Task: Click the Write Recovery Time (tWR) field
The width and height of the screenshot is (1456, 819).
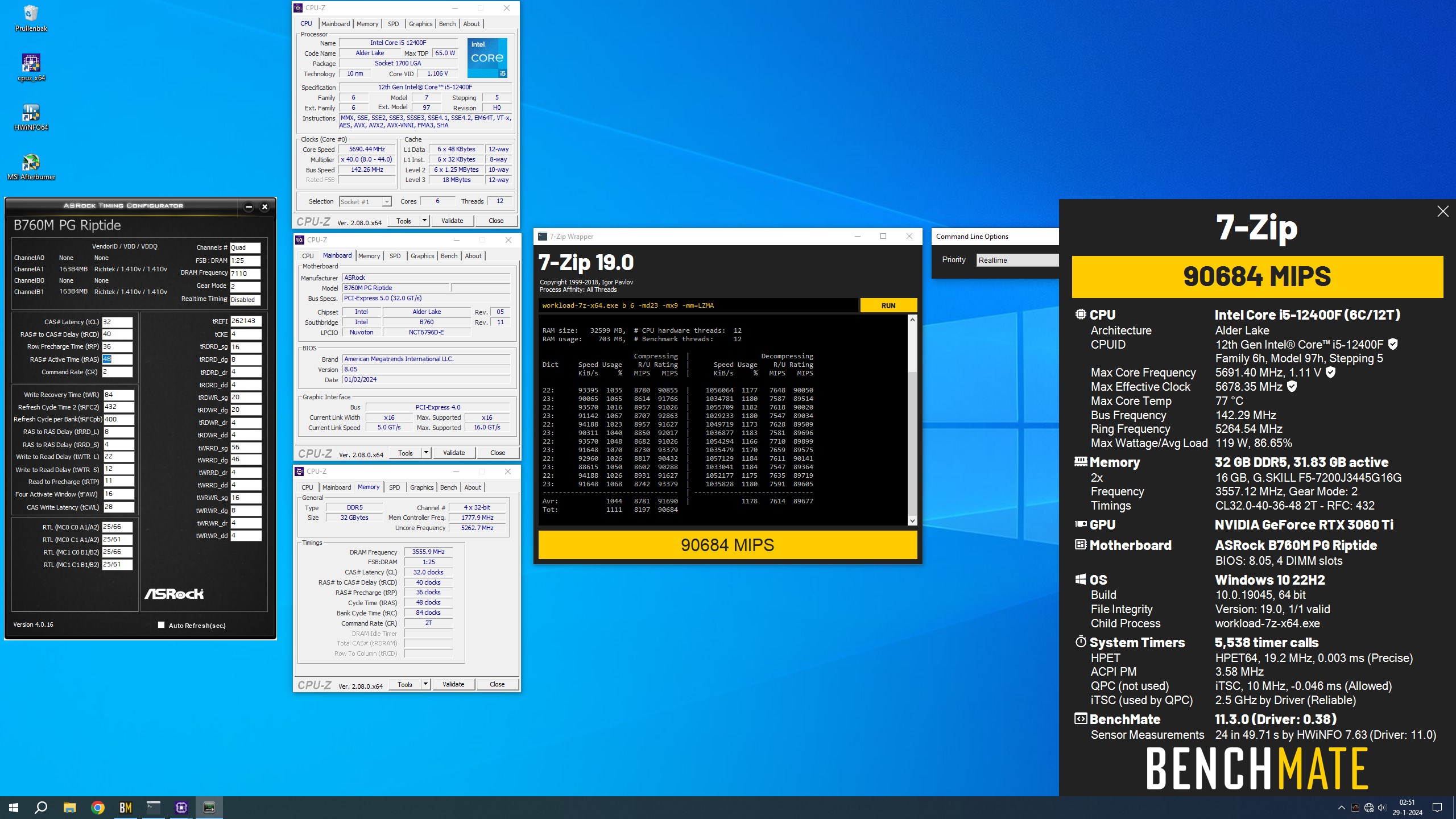Action: pyautogui.click(x=119, y=395)
